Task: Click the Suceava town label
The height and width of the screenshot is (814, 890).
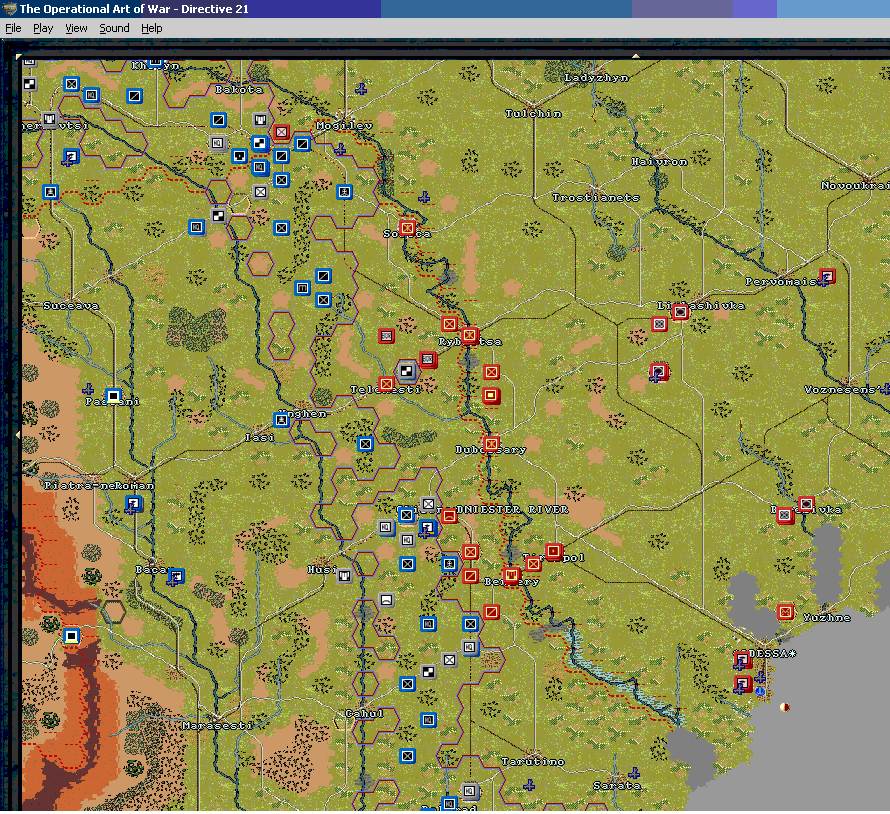Action: [x=71, y=305]
